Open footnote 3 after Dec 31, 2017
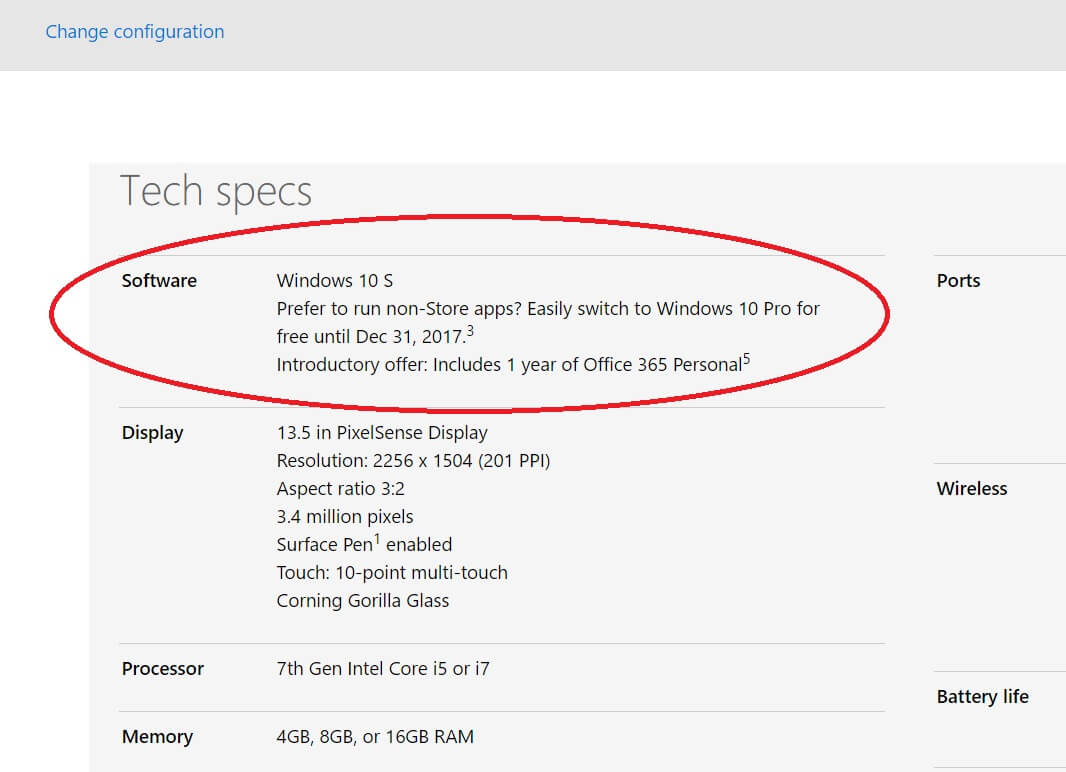 (470, 332)
